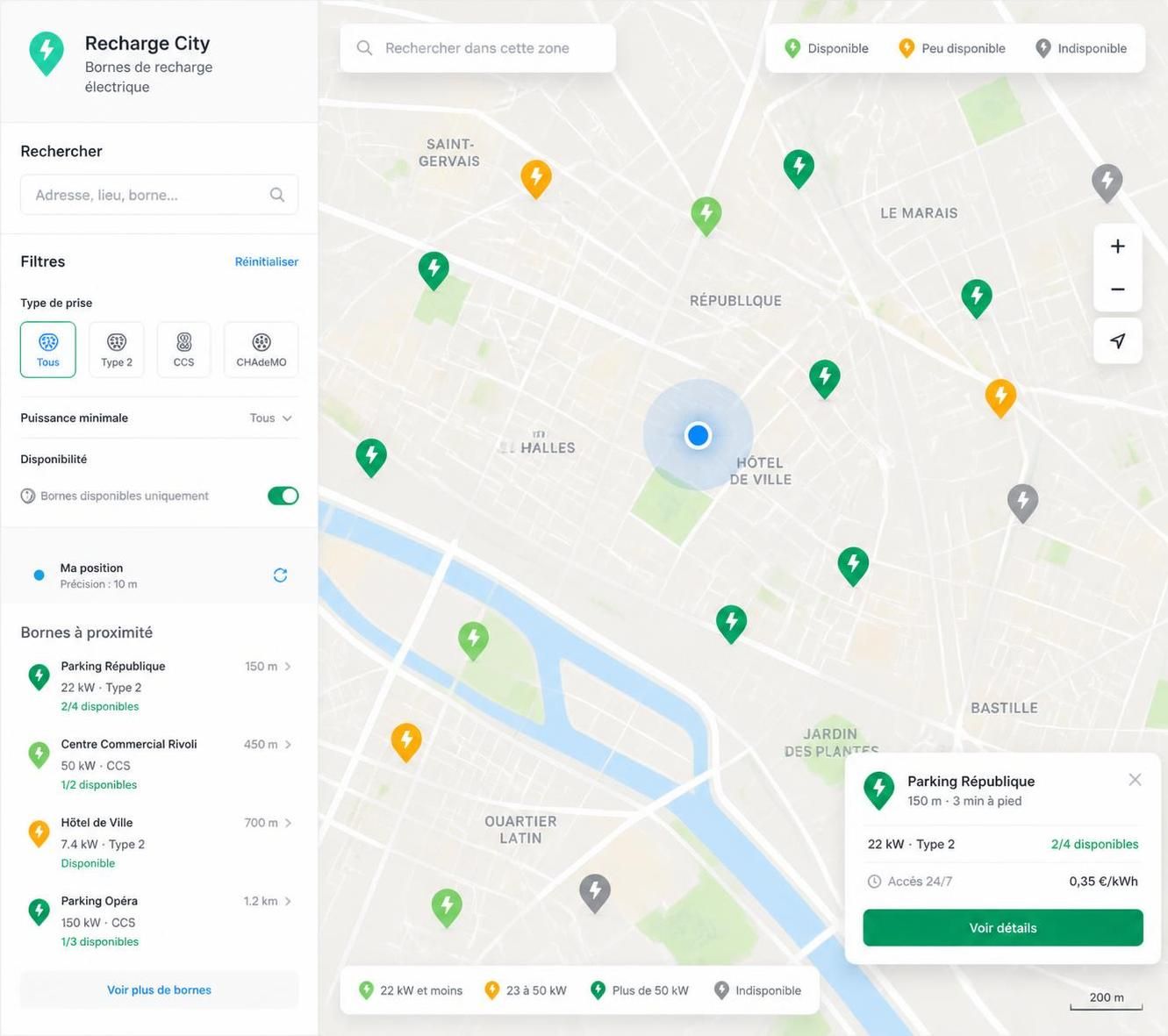This screenshot has width=1168, height=1036.
Task: Click the Plus de 50 kW legend item
Action: (640, 990)
